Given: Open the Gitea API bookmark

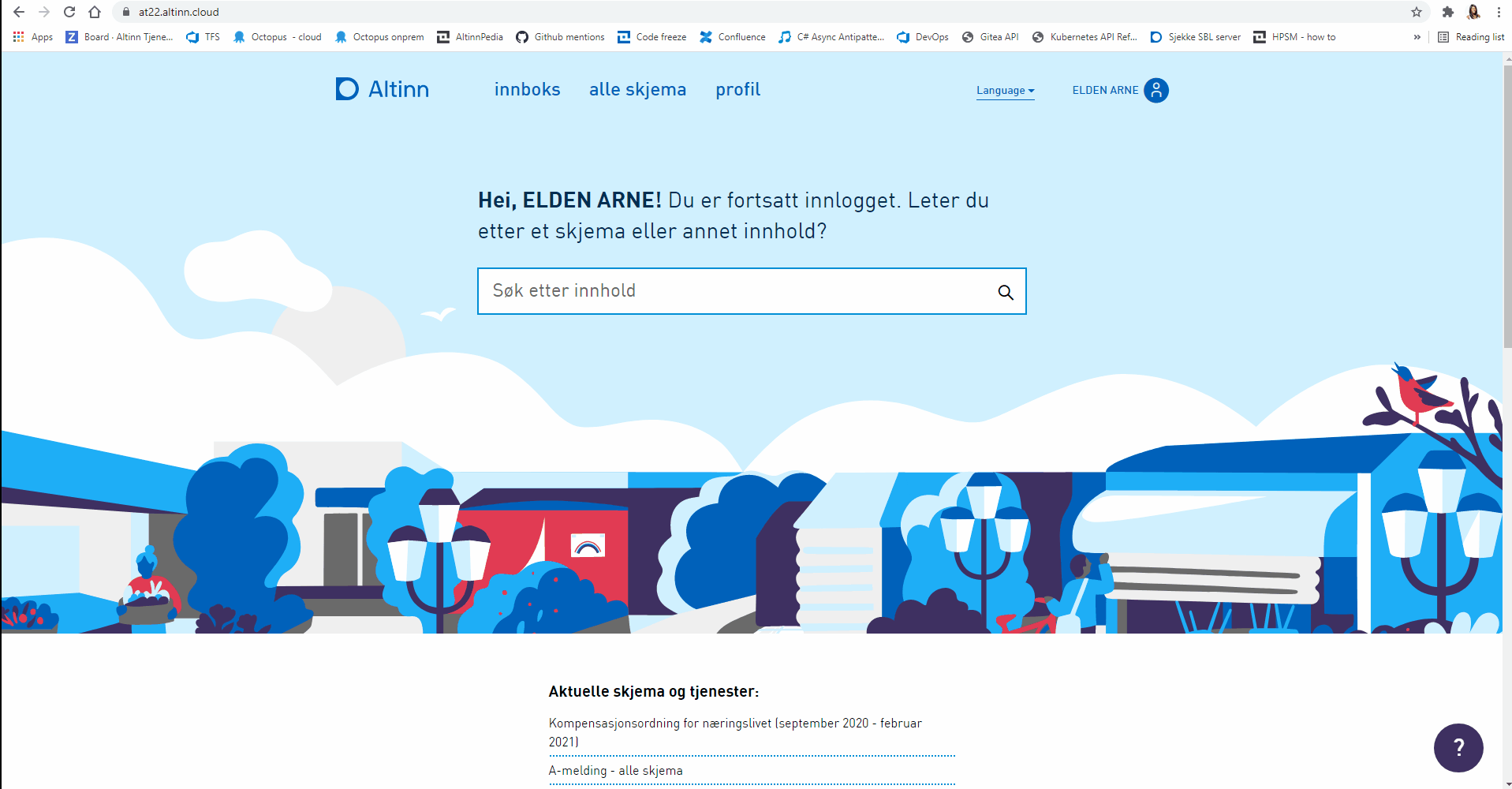Looking at the screenshot, I should (x=991, y=37).
